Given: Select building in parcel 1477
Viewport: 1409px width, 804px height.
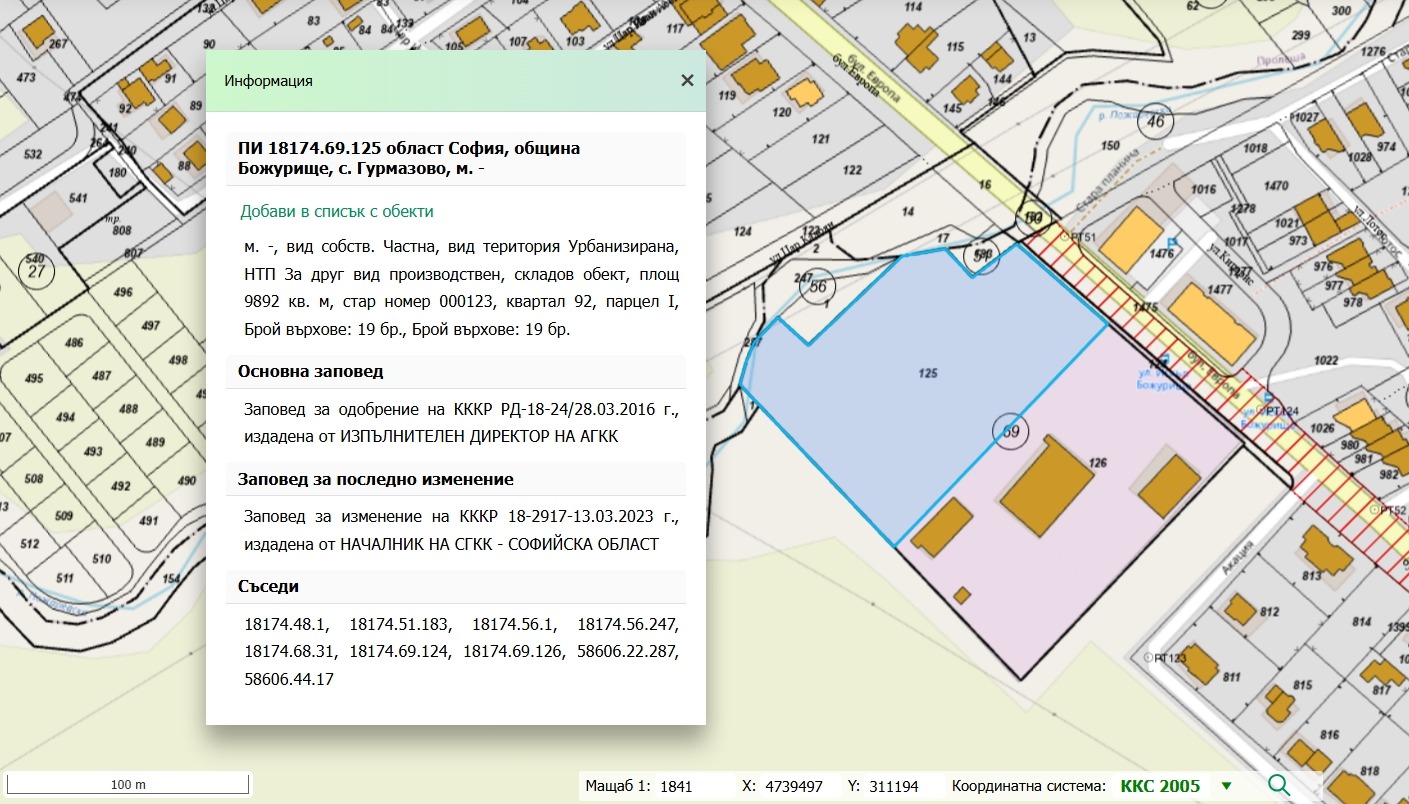Looking at the screenshot, I should (1211, 322).
